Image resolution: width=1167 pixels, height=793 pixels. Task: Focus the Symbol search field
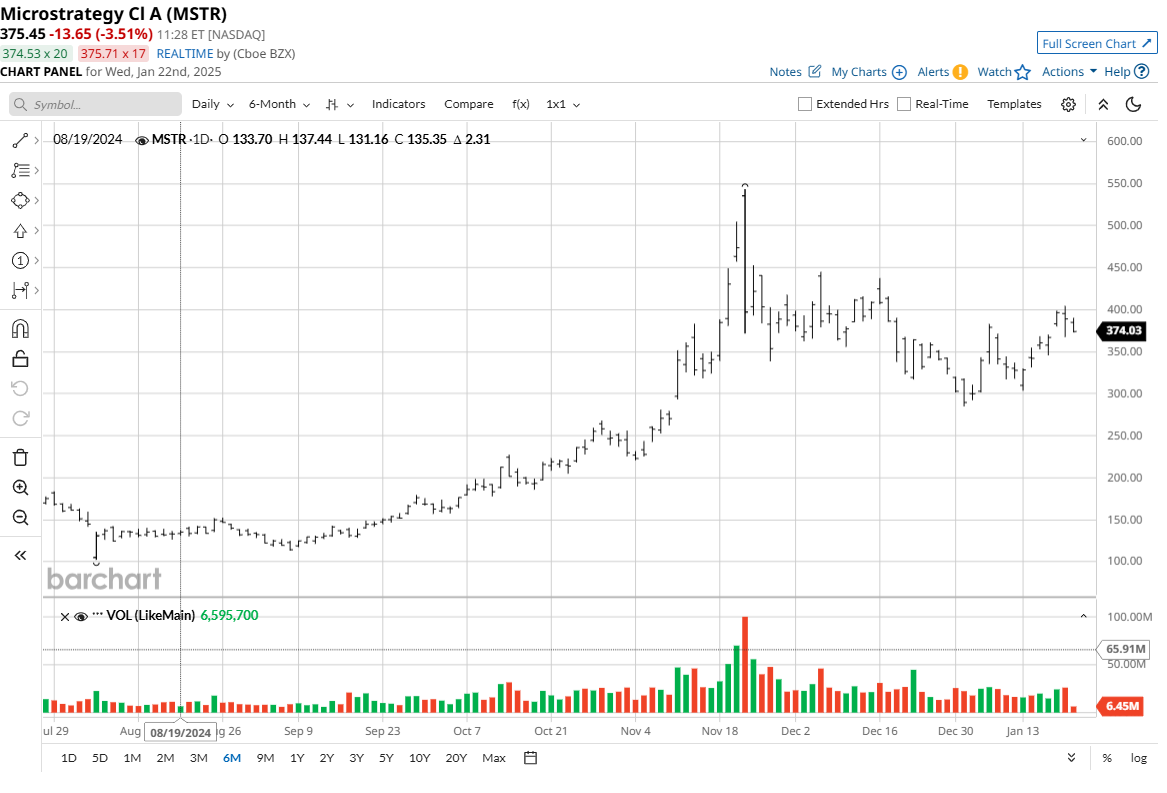pos(95,104)
